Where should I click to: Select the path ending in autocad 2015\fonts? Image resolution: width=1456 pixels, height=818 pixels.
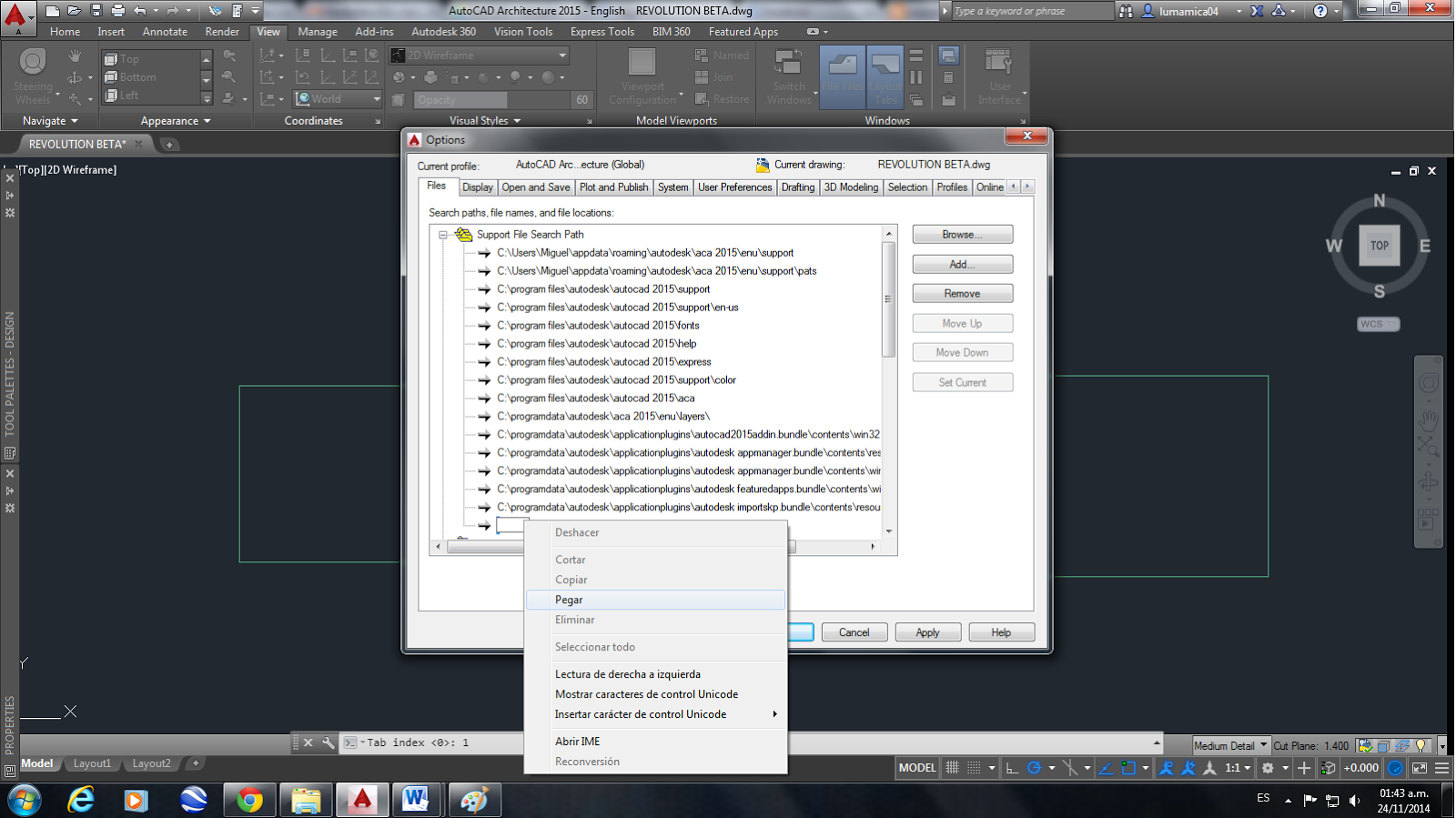click(x=598, y=326)
